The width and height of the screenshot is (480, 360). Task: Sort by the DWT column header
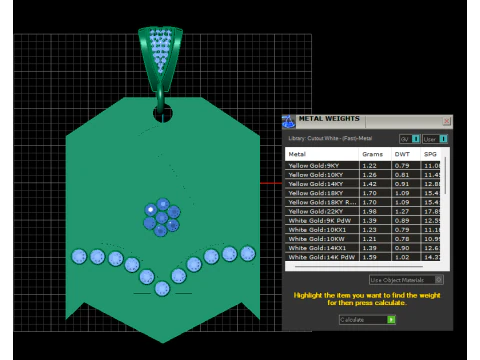406,154
